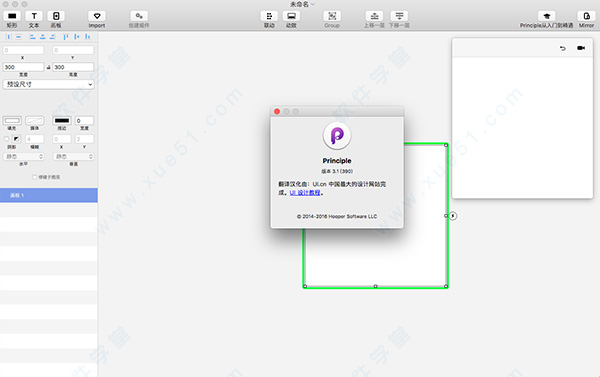Click the Create Component (创建组件) icon
Viewport: 600px width, 377px height.
(x=139, y=16)
